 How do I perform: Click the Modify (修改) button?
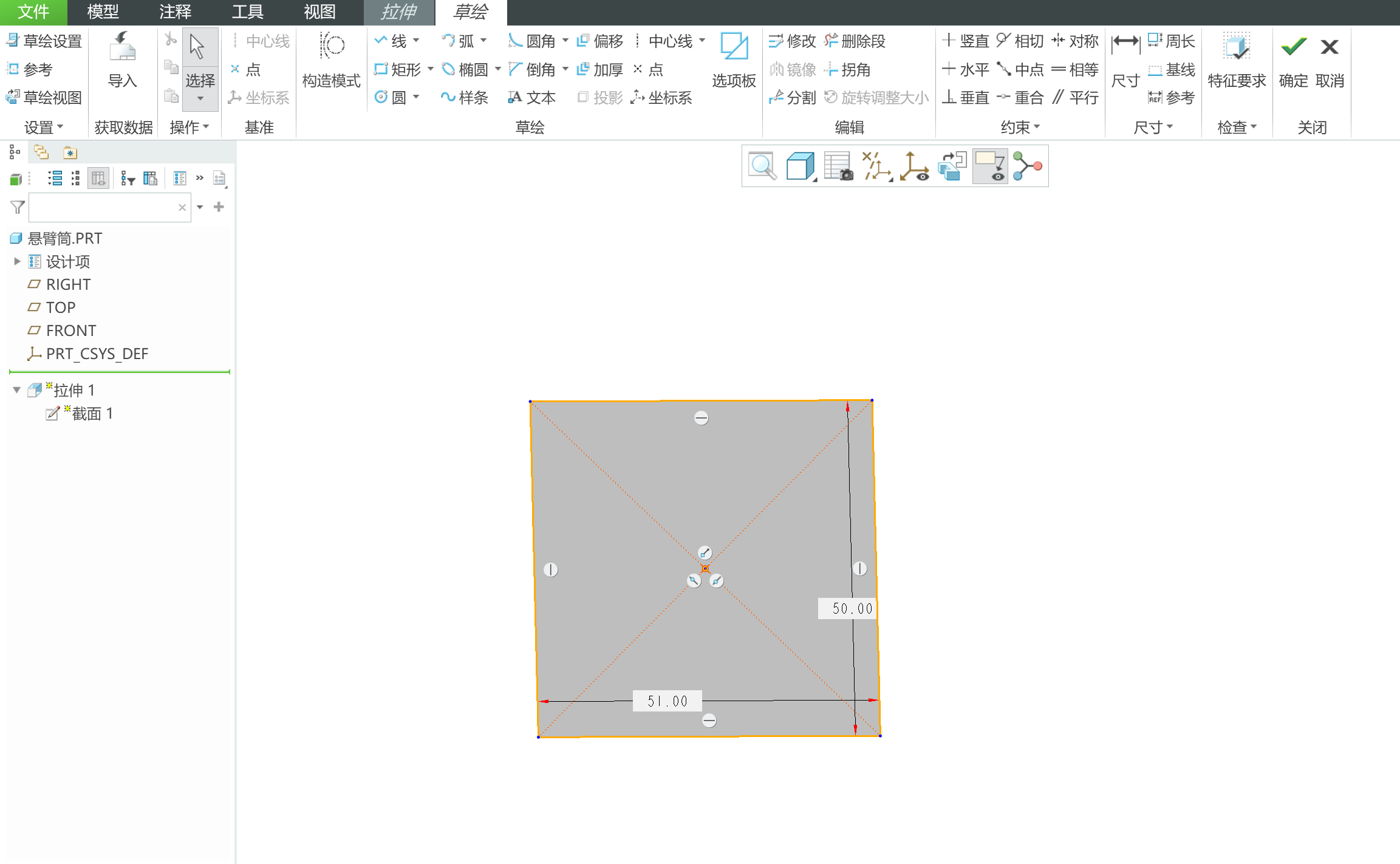[x=793, y=41]
